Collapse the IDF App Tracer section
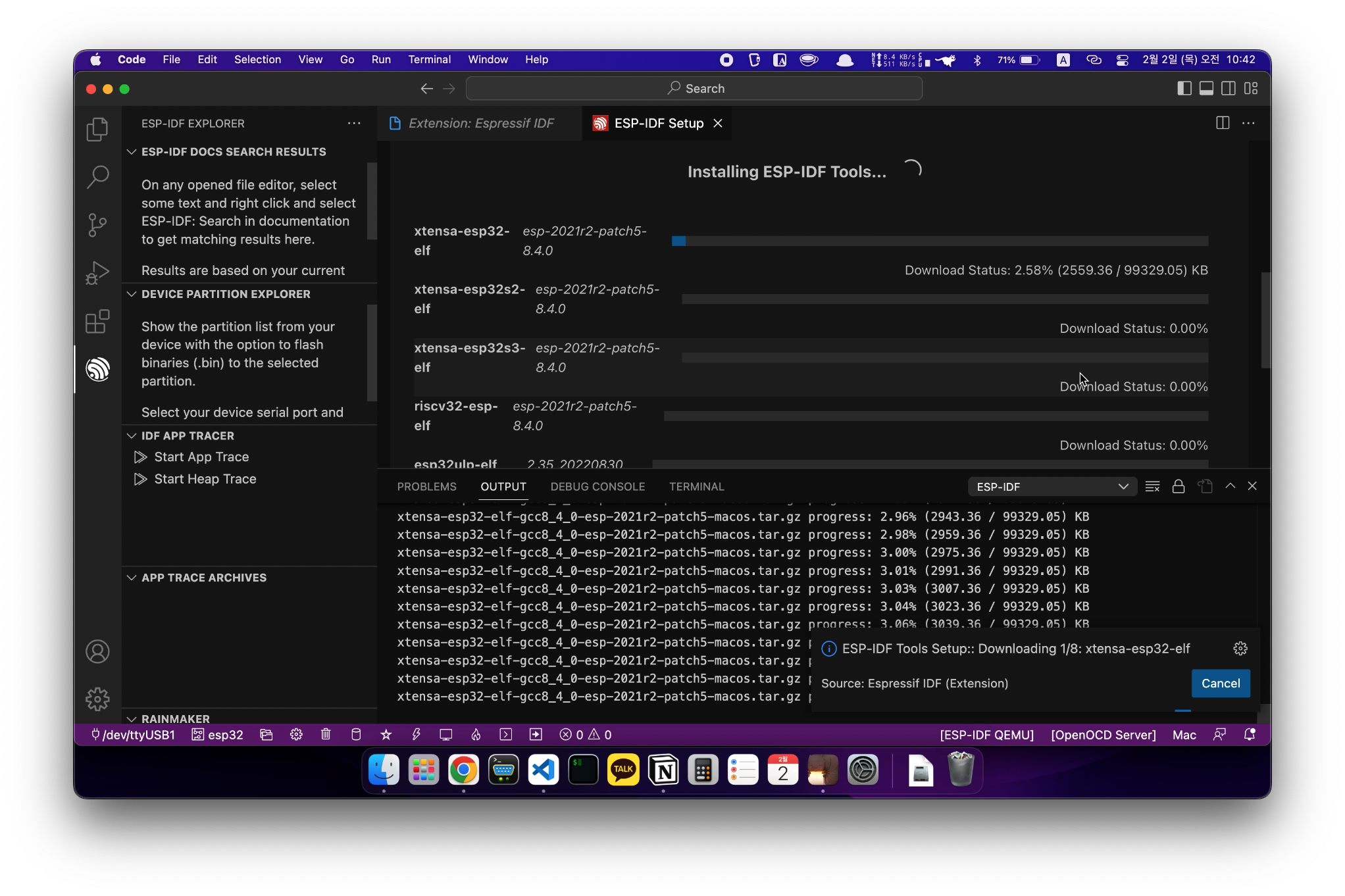The image size is (1345, 896). pos(132,436)
